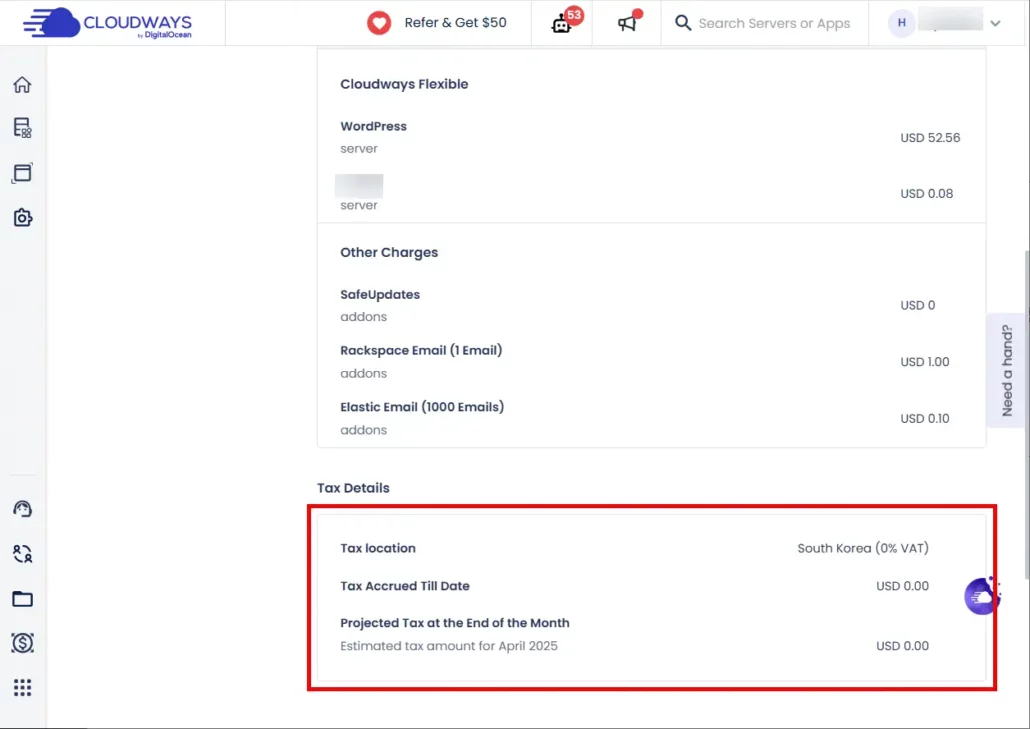Click the USD 0.10 Elastic Email amount
The image size is (1030, 729).
924,418
